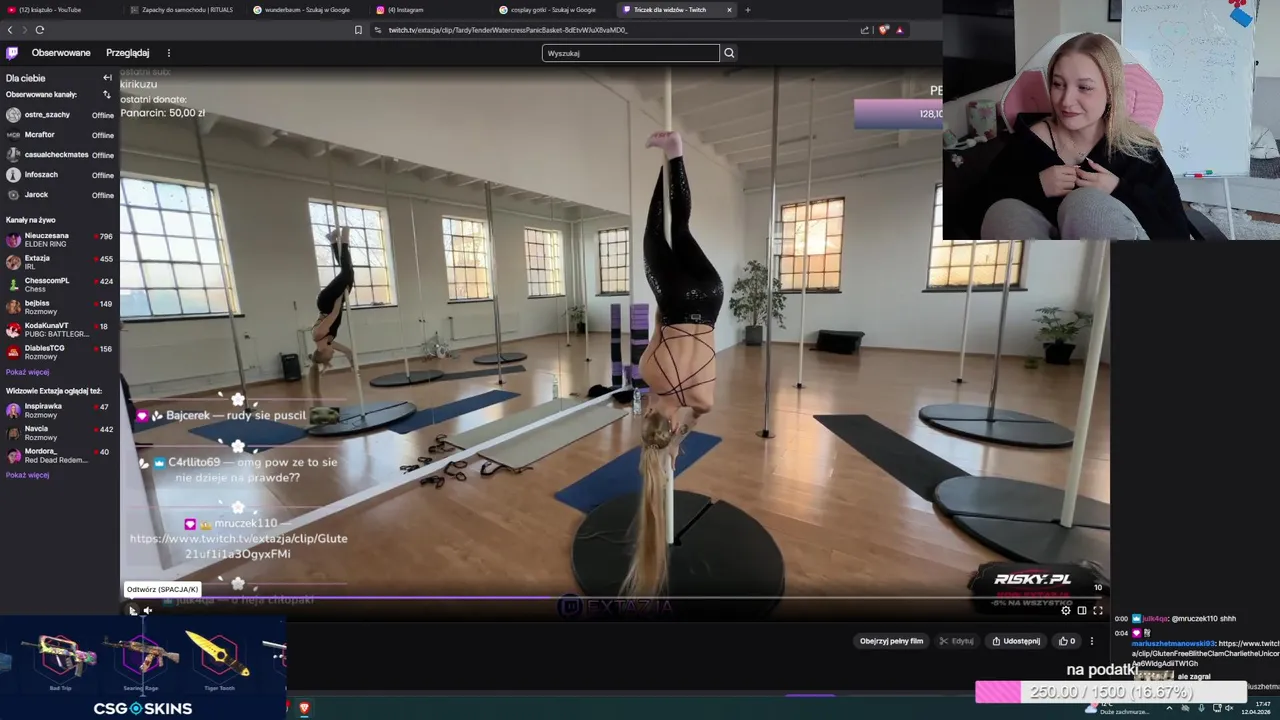
Task: Click the weather widget in the taskbar
Action: pos(1118,708)
